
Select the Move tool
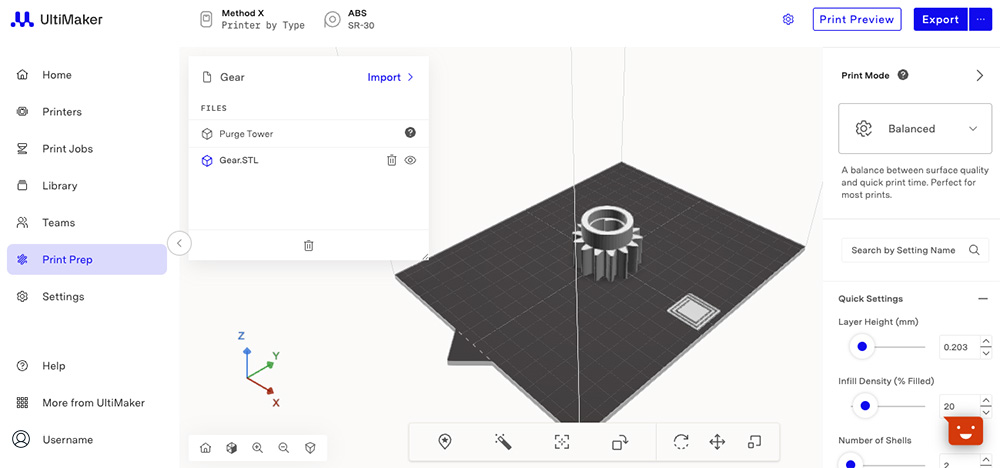pyautogui.click(x=717, y=442)
